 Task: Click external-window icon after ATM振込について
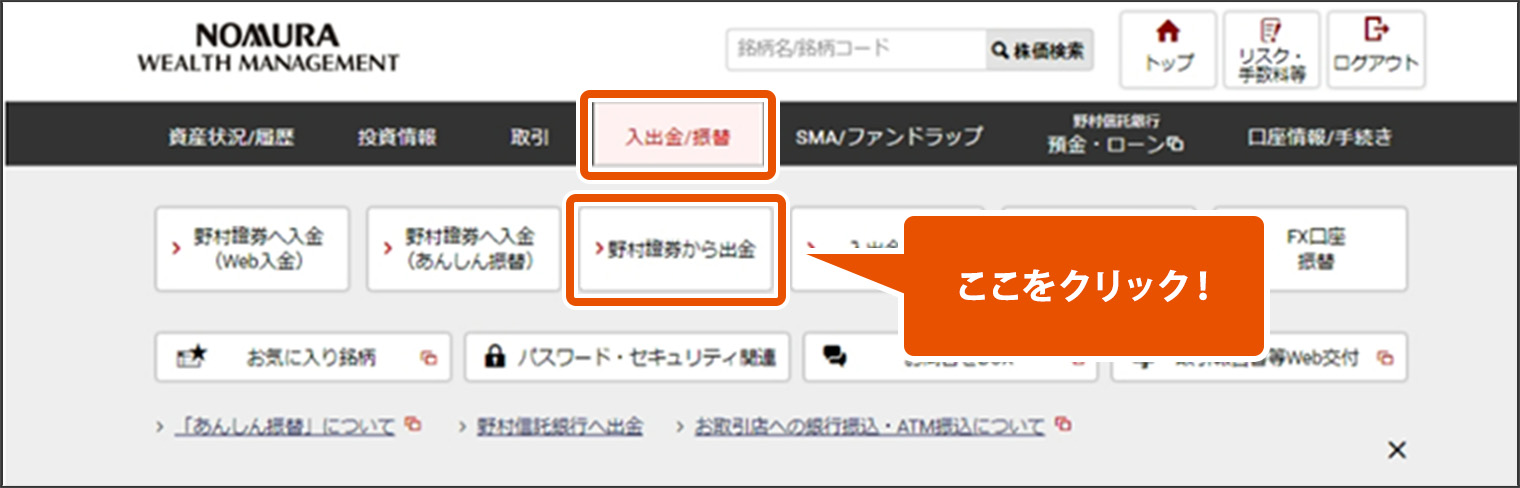[1062, 424]
